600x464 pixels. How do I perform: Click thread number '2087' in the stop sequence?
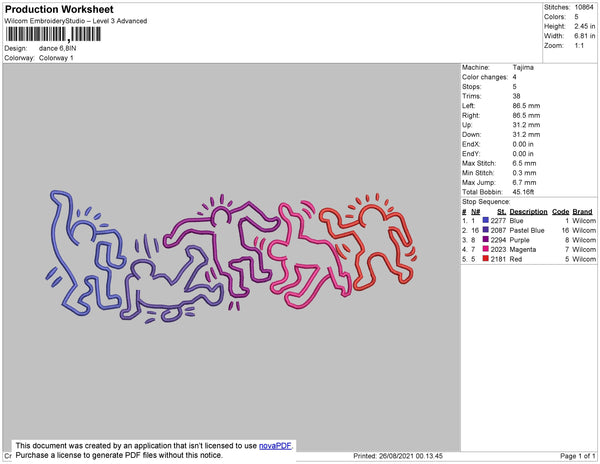498,230
